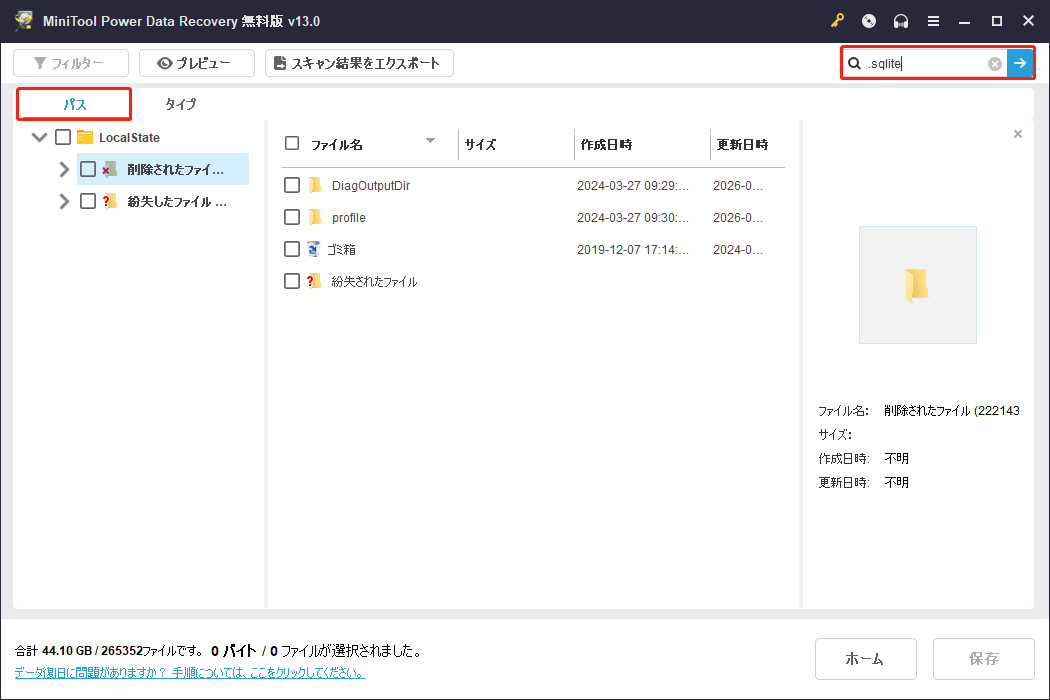Collapse the LocalState tree node
Viewport: 1050px width, 700px height.
tap(40, 137)
